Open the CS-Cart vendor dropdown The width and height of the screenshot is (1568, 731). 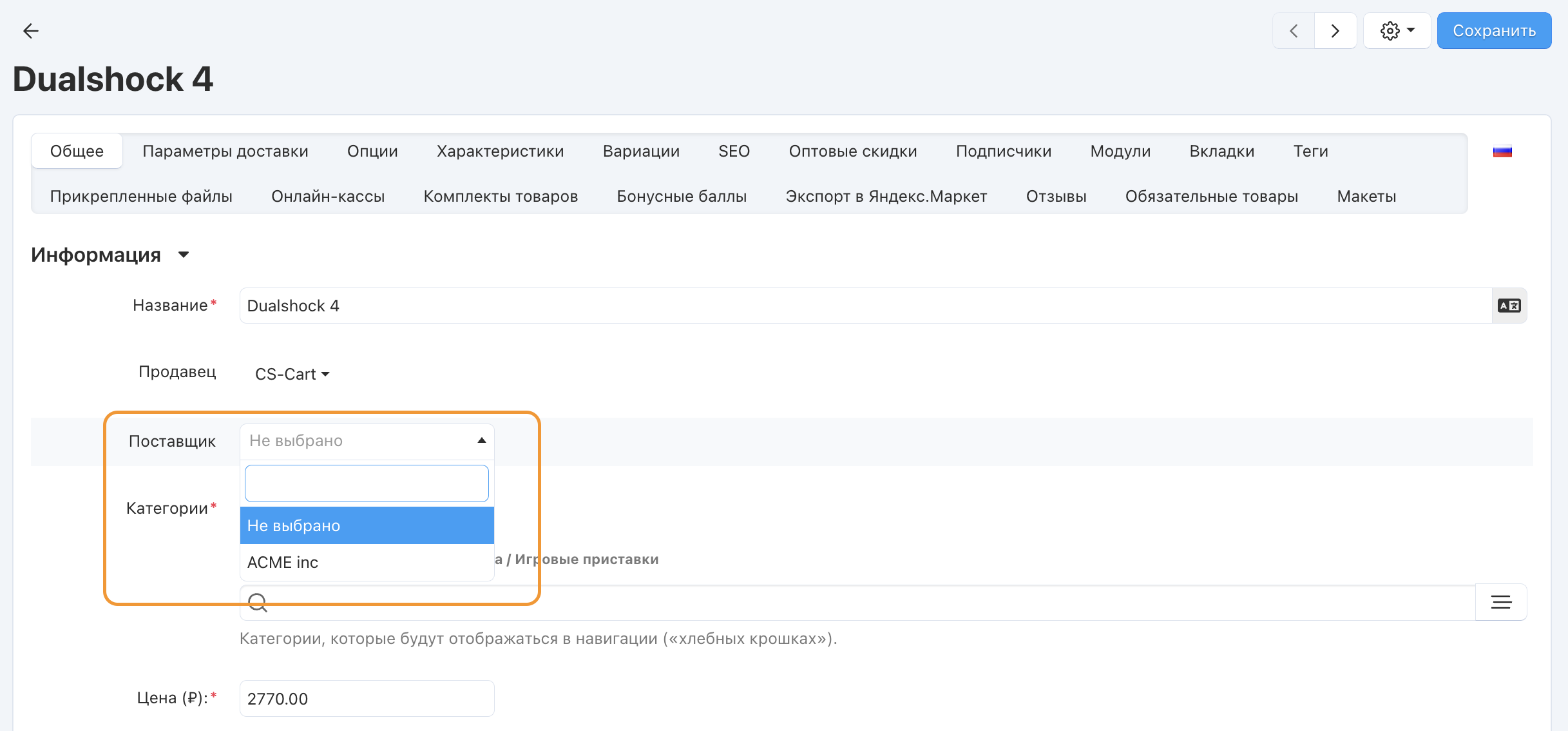coord(292,375)
